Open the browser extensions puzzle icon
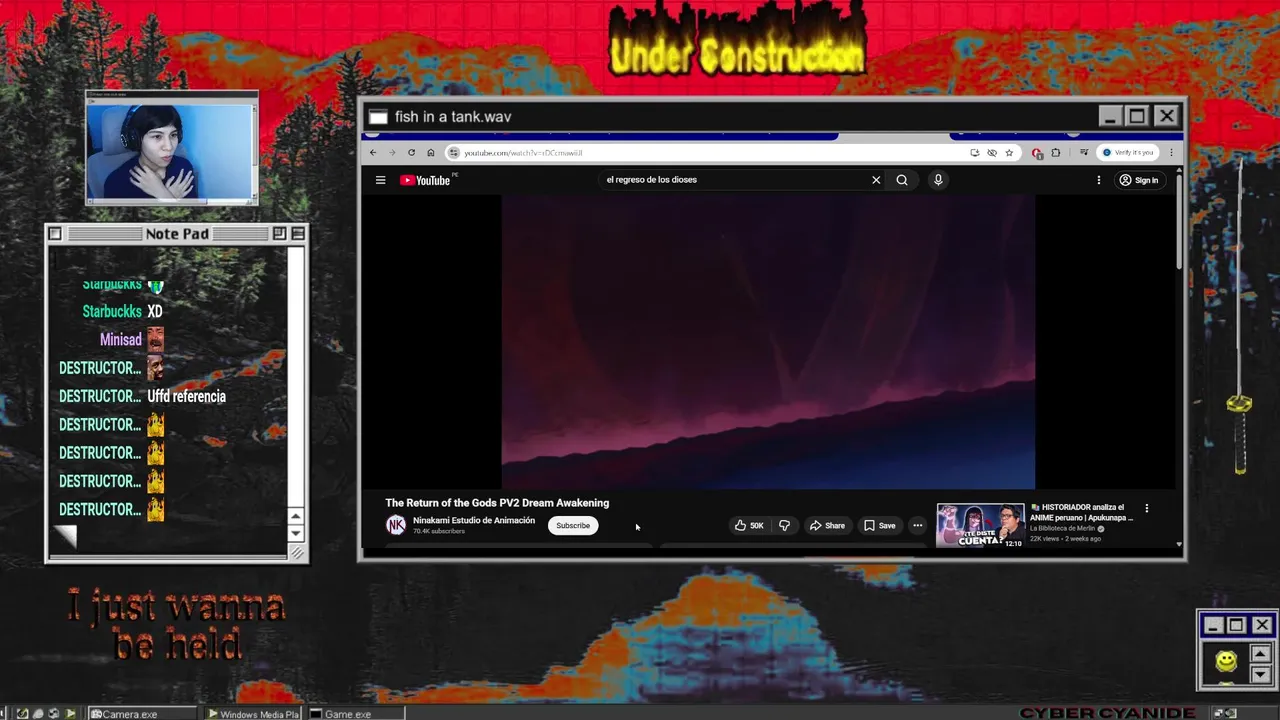Viewport: 1280px width, 720px height. point(1055,153)
